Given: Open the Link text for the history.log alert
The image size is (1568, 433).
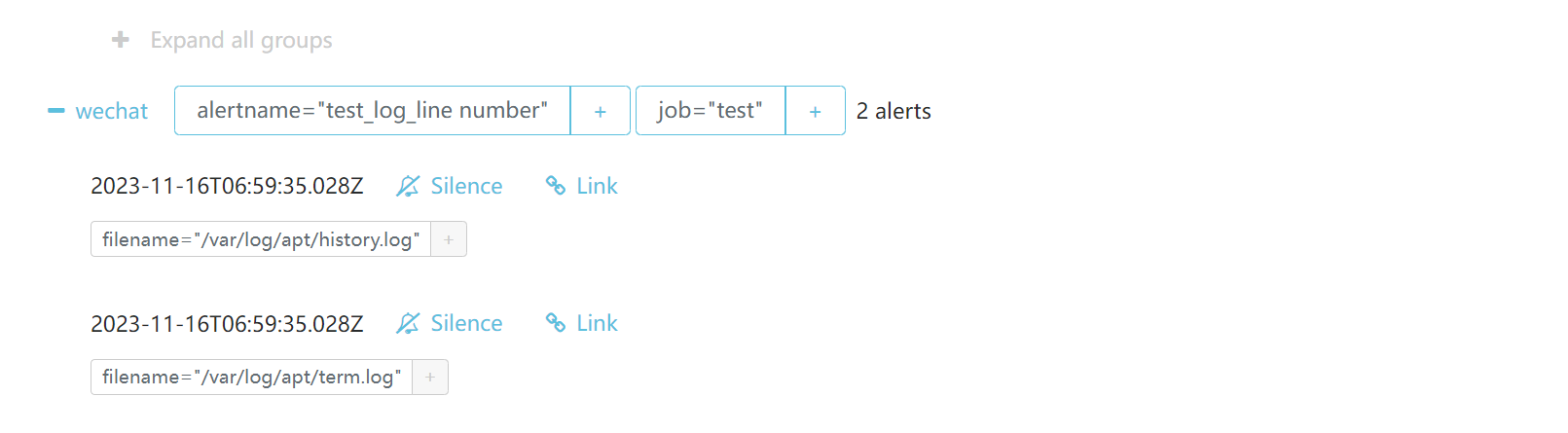Looking at the screenshot, I should click(597, 186).
